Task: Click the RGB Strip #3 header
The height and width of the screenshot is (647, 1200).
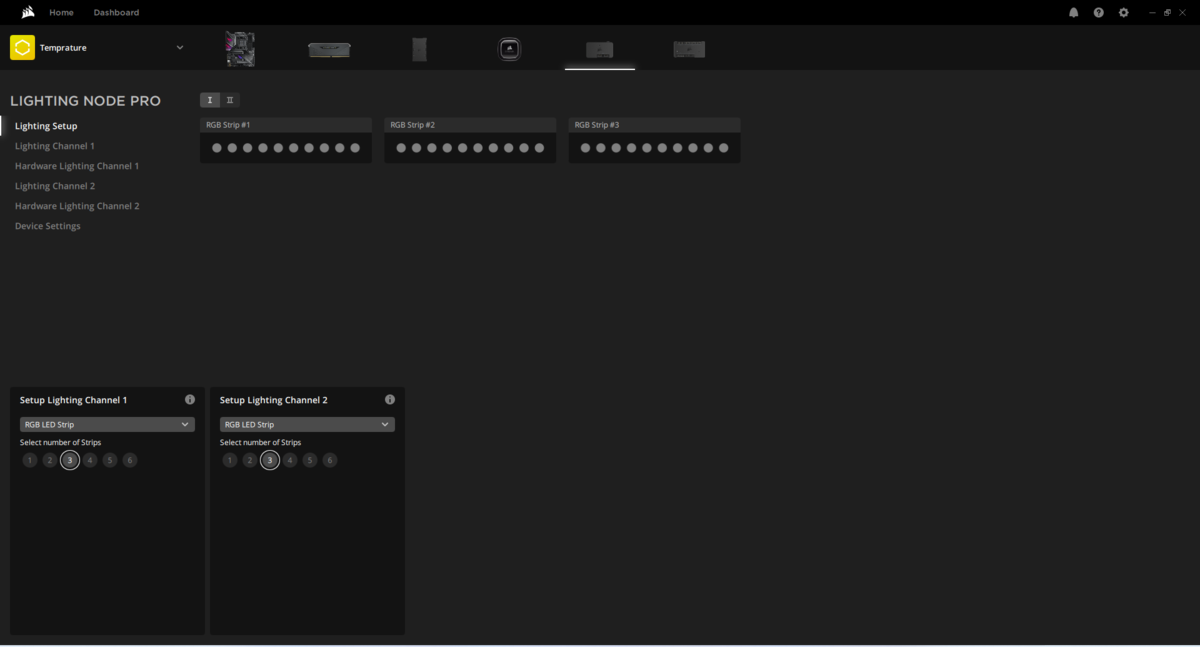Action: (x=655, y=125)
